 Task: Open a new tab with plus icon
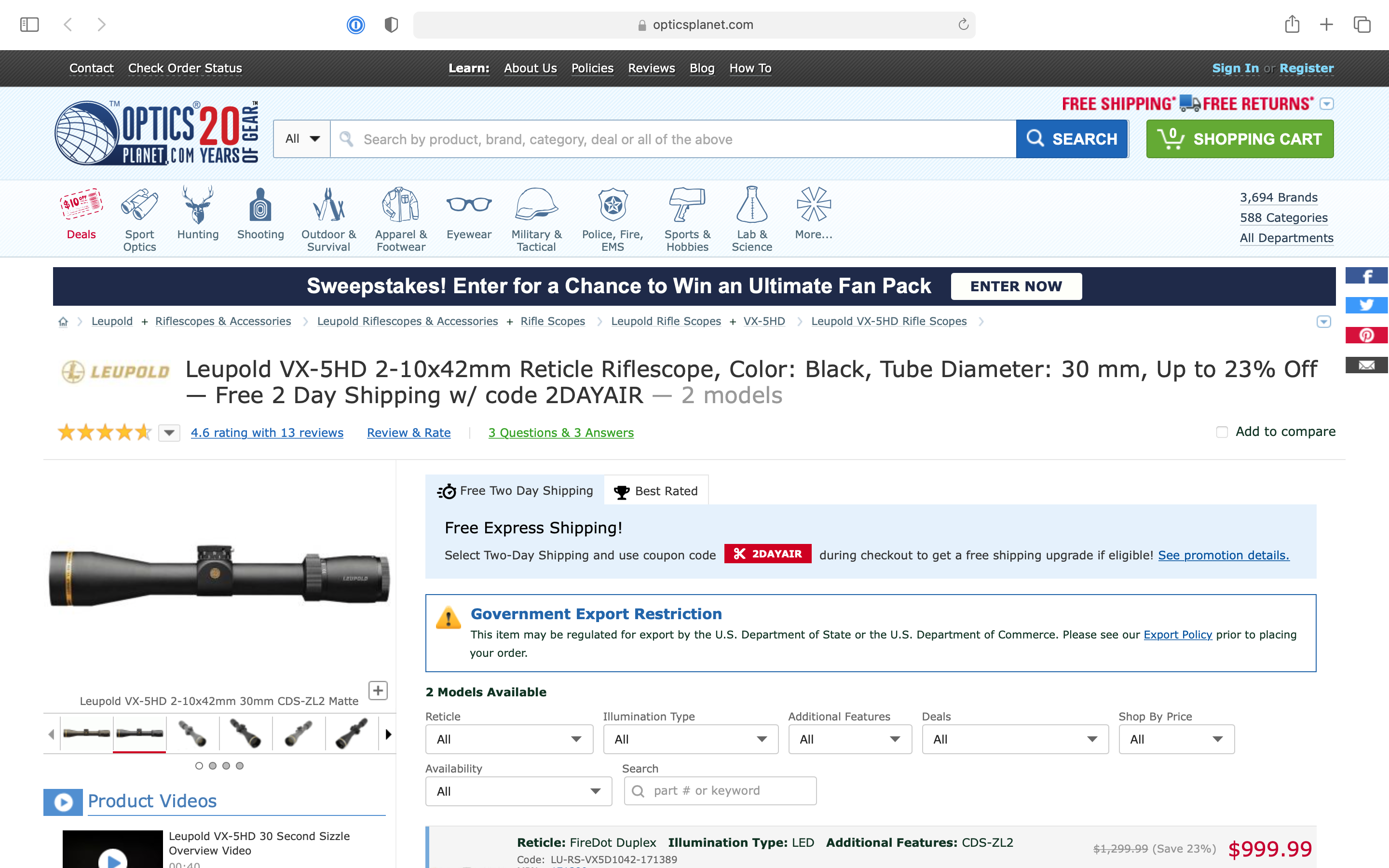(x=1326, y=24)
